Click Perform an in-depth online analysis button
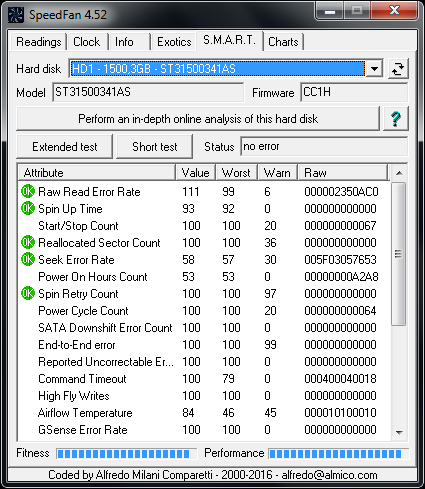This screenshot has height=489, width=425. (x=198, y=119)
